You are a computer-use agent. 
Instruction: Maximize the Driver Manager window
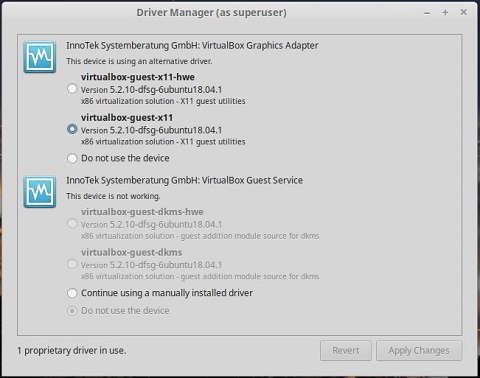coord(445,12)
